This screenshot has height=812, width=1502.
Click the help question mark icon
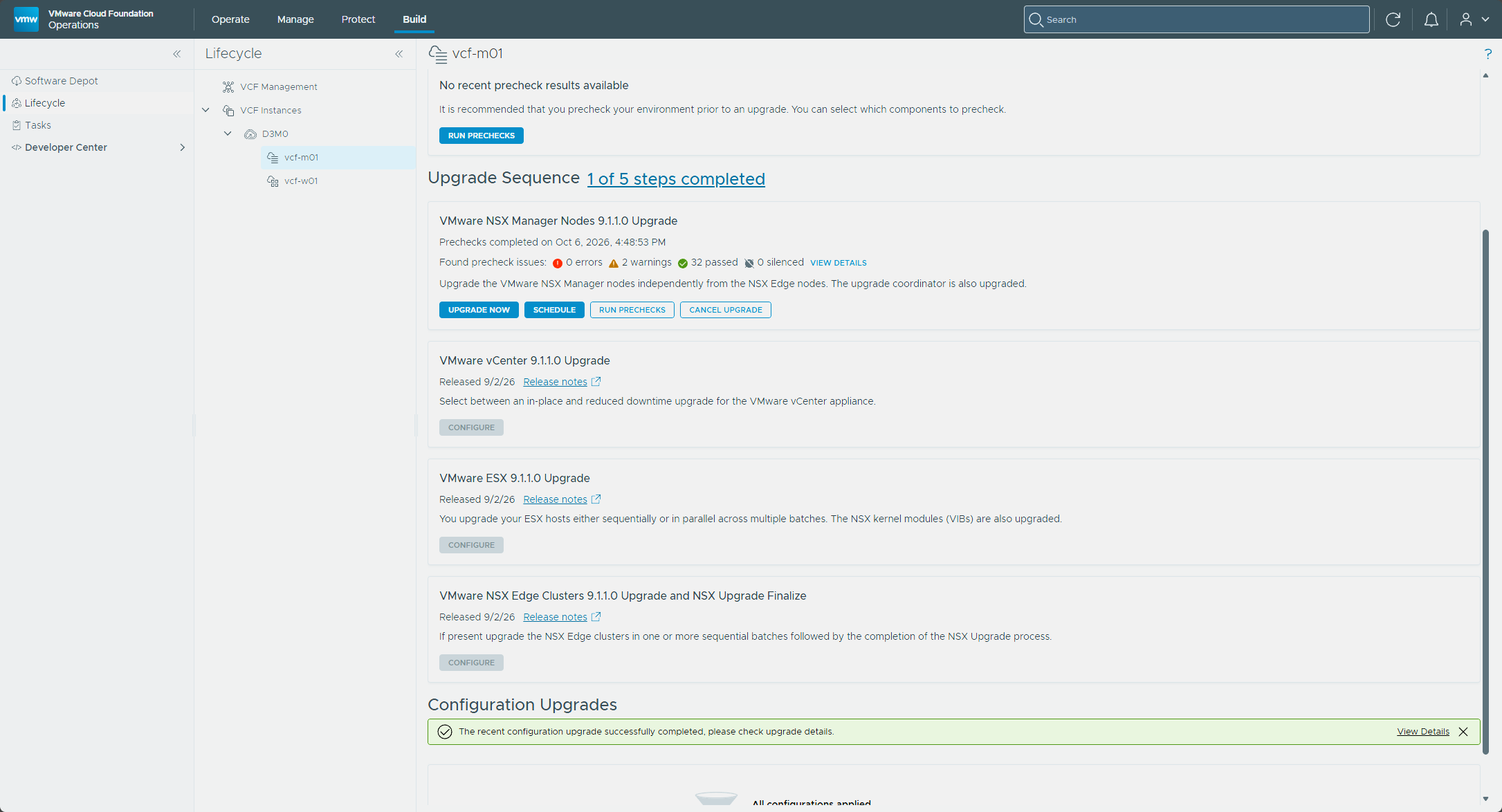1487,54
